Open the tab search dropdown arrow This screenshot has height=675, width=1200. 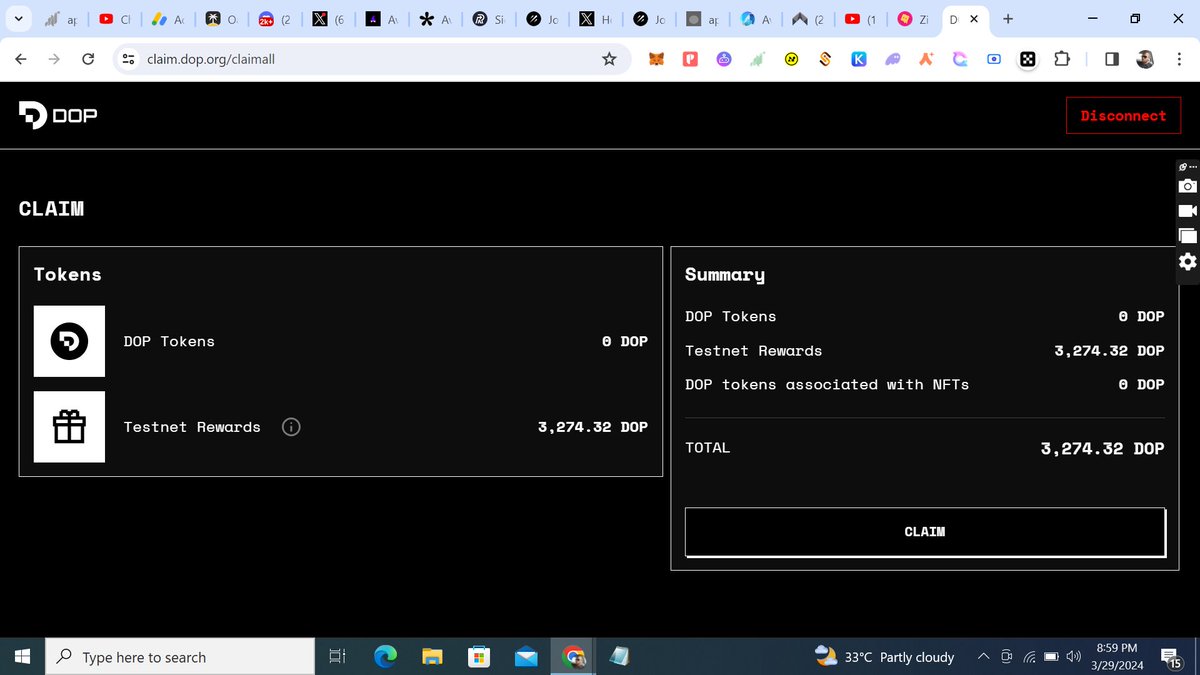18,19
